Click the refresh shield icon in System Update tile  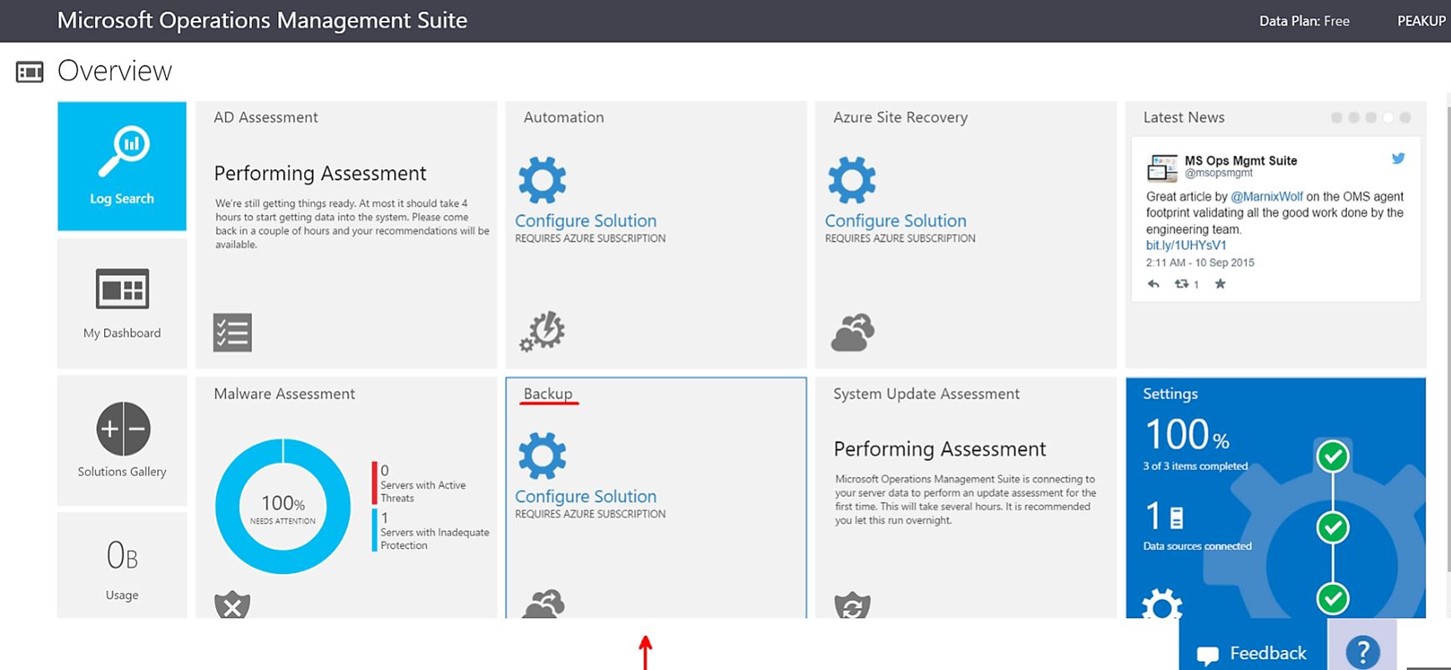click(x=852, y=605)
